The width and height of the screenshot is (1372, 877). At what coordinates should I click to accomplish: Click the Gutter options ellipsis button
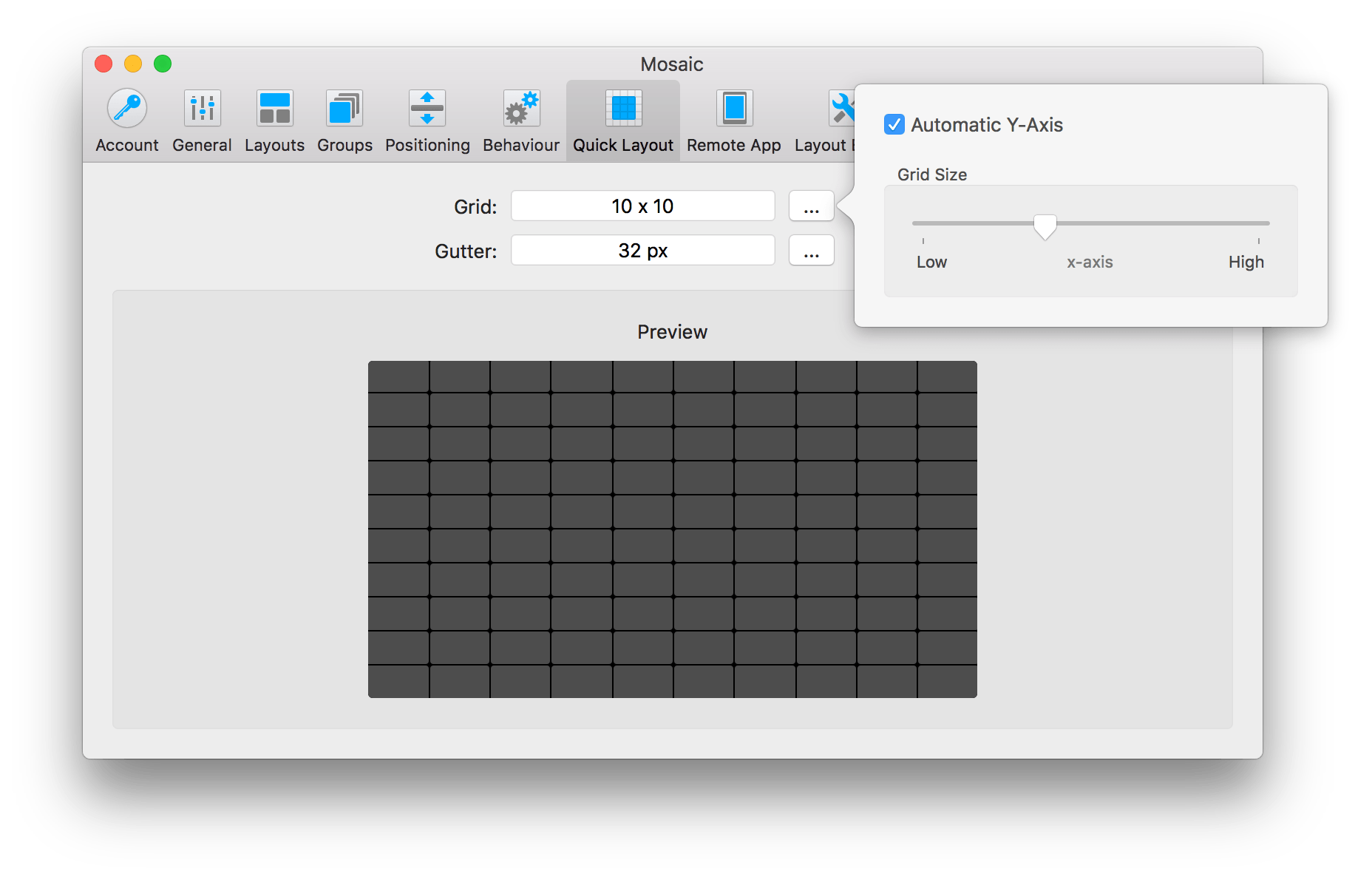812,250
